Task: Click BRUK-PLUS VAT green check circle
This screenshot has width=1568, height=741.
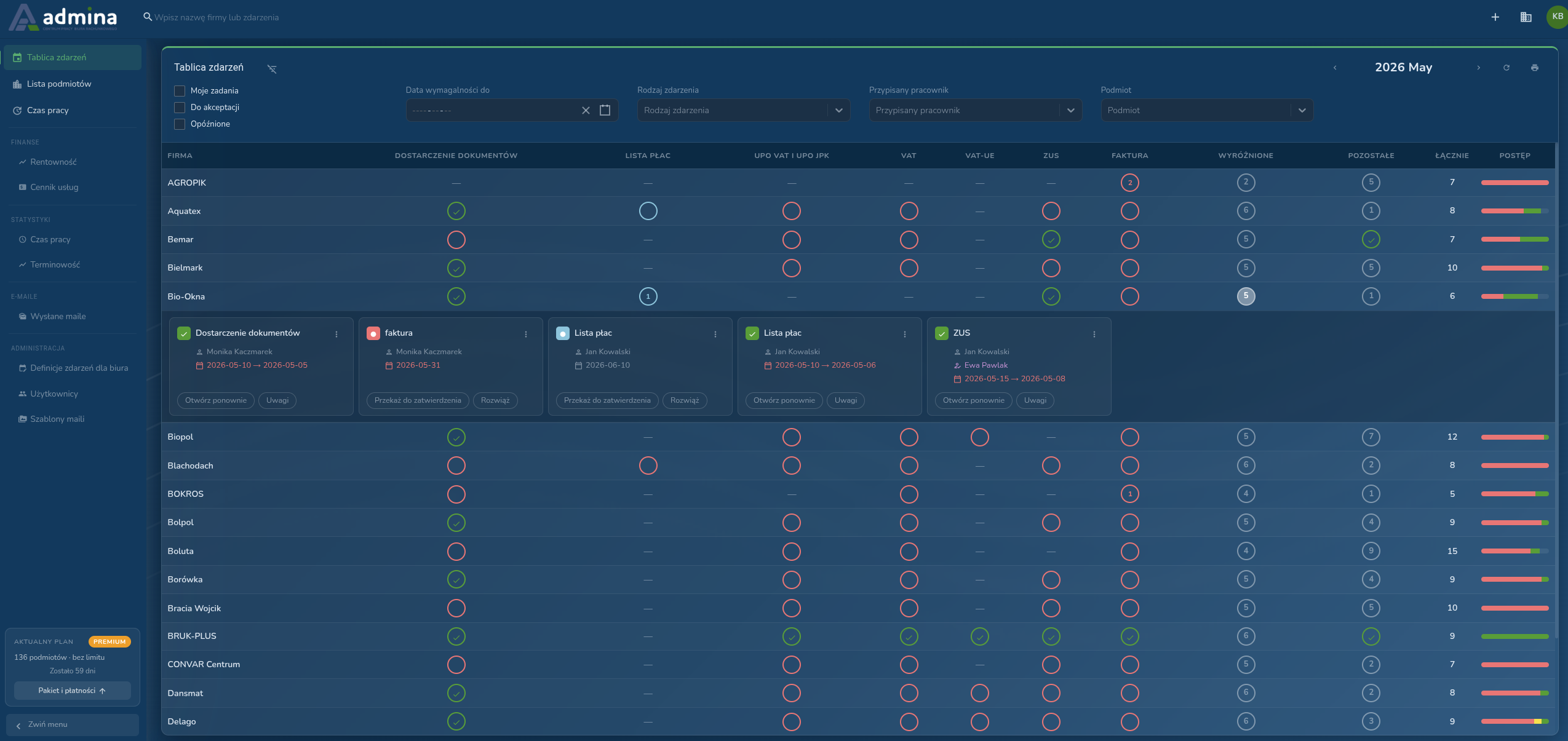Action: (909, 636)
